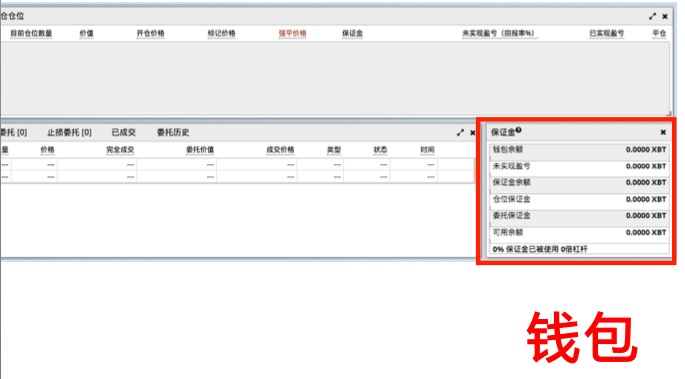This screenshot has height=379, width=685.
Task: Select the 委托 [0] tab
Action: coord(14,132)
